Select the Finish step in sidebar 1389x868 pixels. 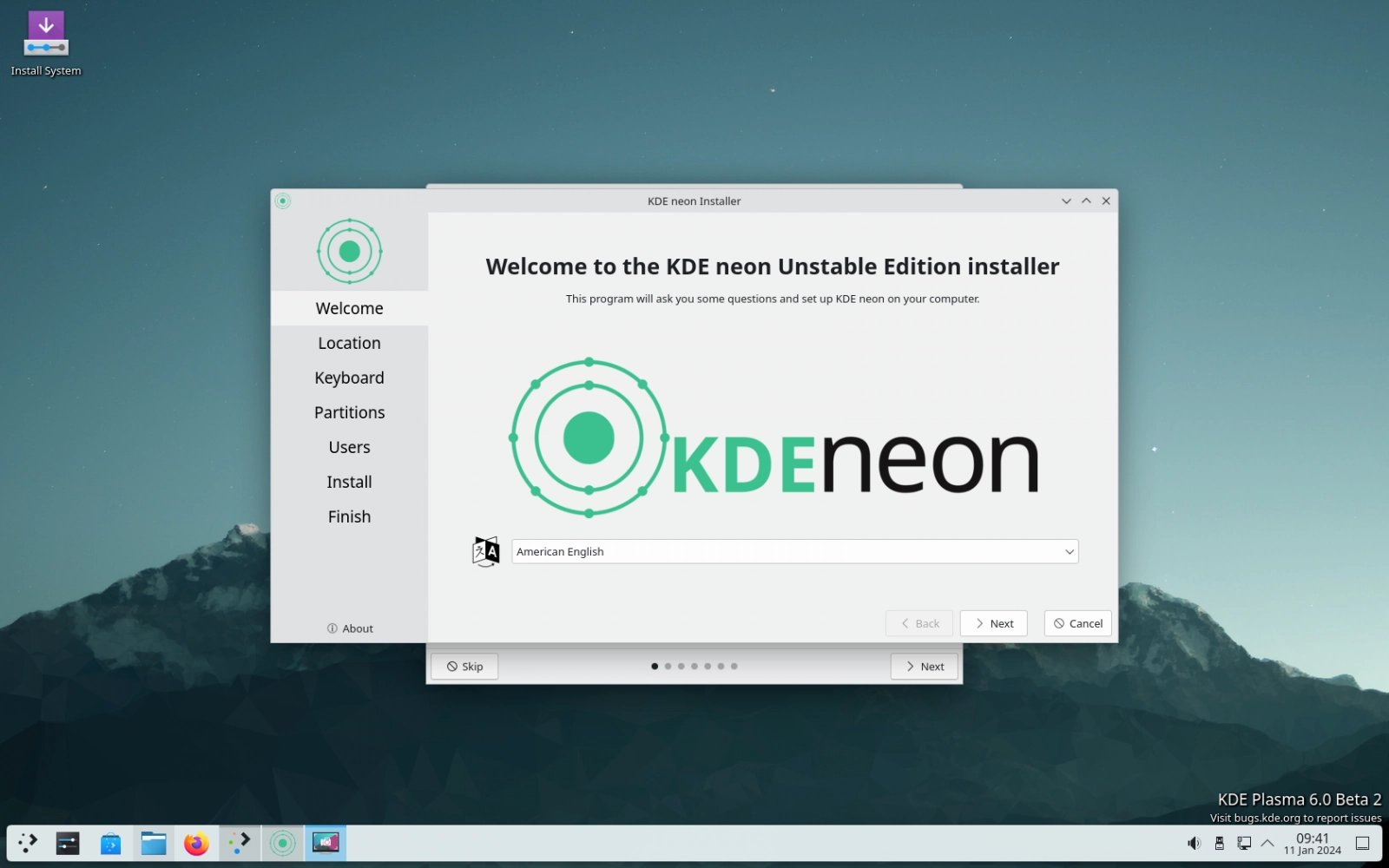click(349, 516)
